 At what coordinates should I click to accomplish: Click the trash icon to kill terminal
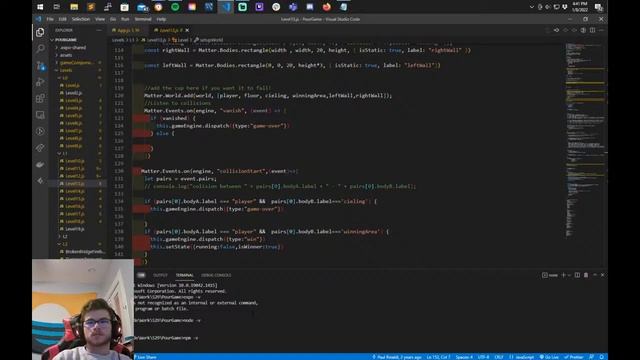point(586,275)
